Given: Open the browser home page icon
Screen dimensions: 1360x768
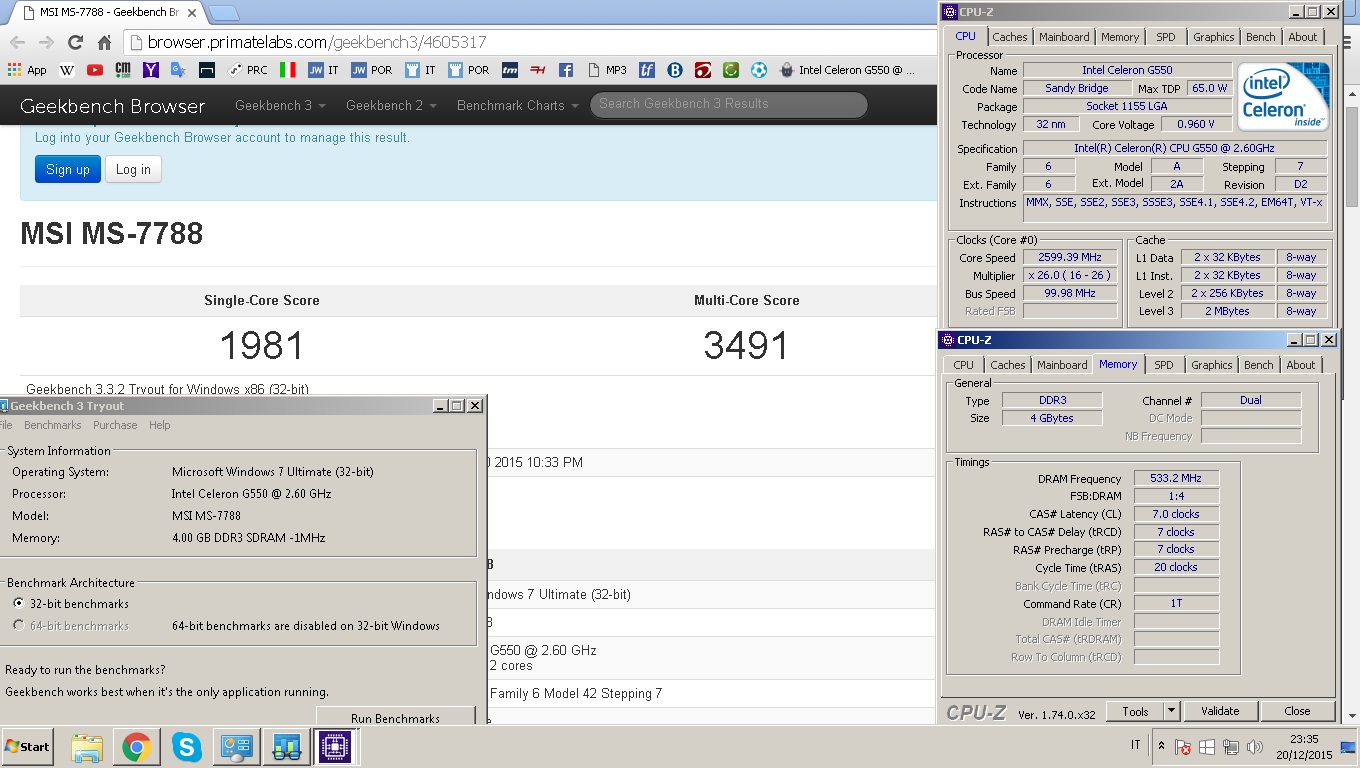Looking at the screenshot, I should click(x=104, y=42).
